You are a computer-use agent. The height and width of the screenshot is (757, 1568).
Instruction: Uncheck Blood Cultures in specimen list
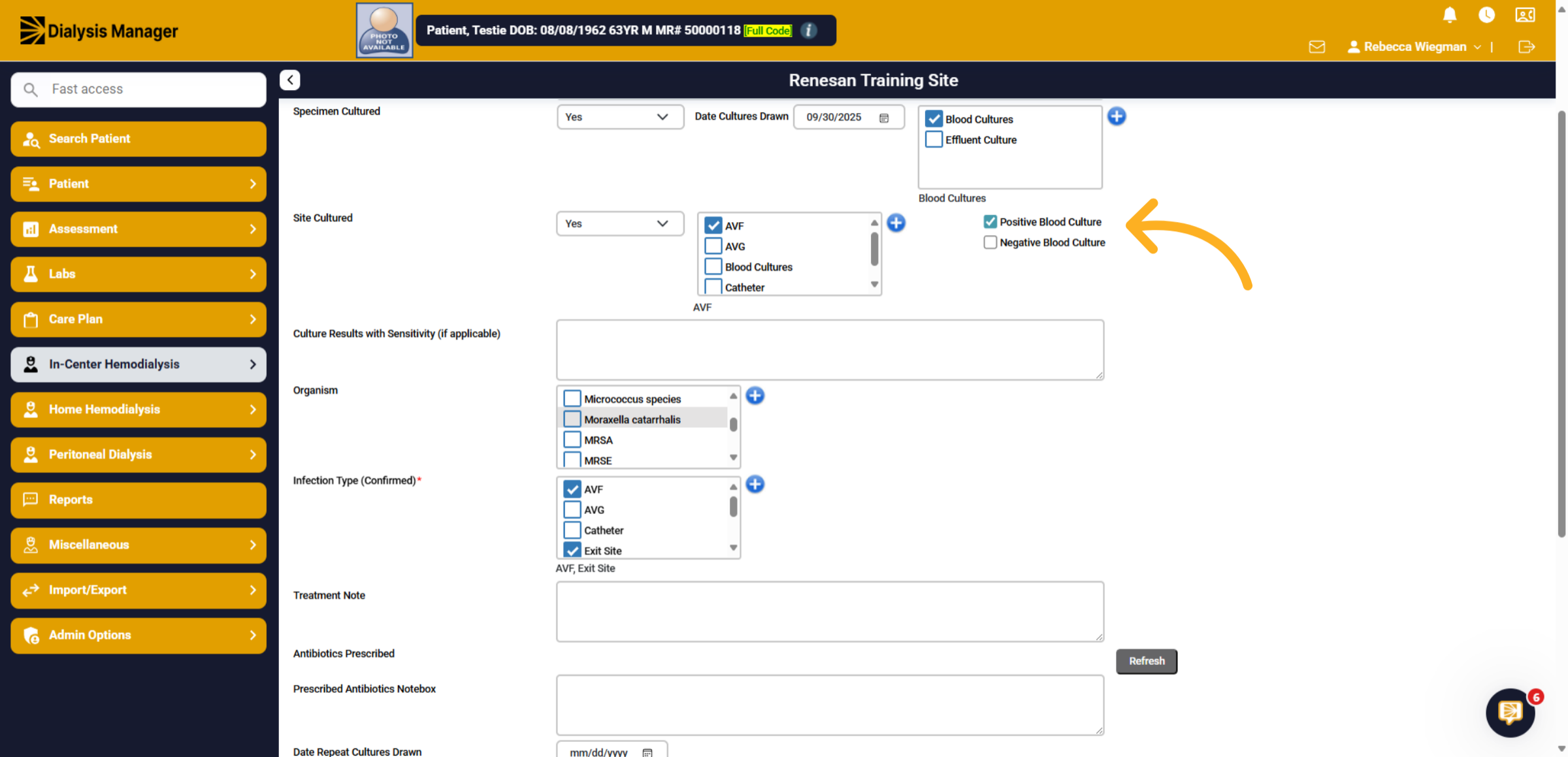coord(934,119)
